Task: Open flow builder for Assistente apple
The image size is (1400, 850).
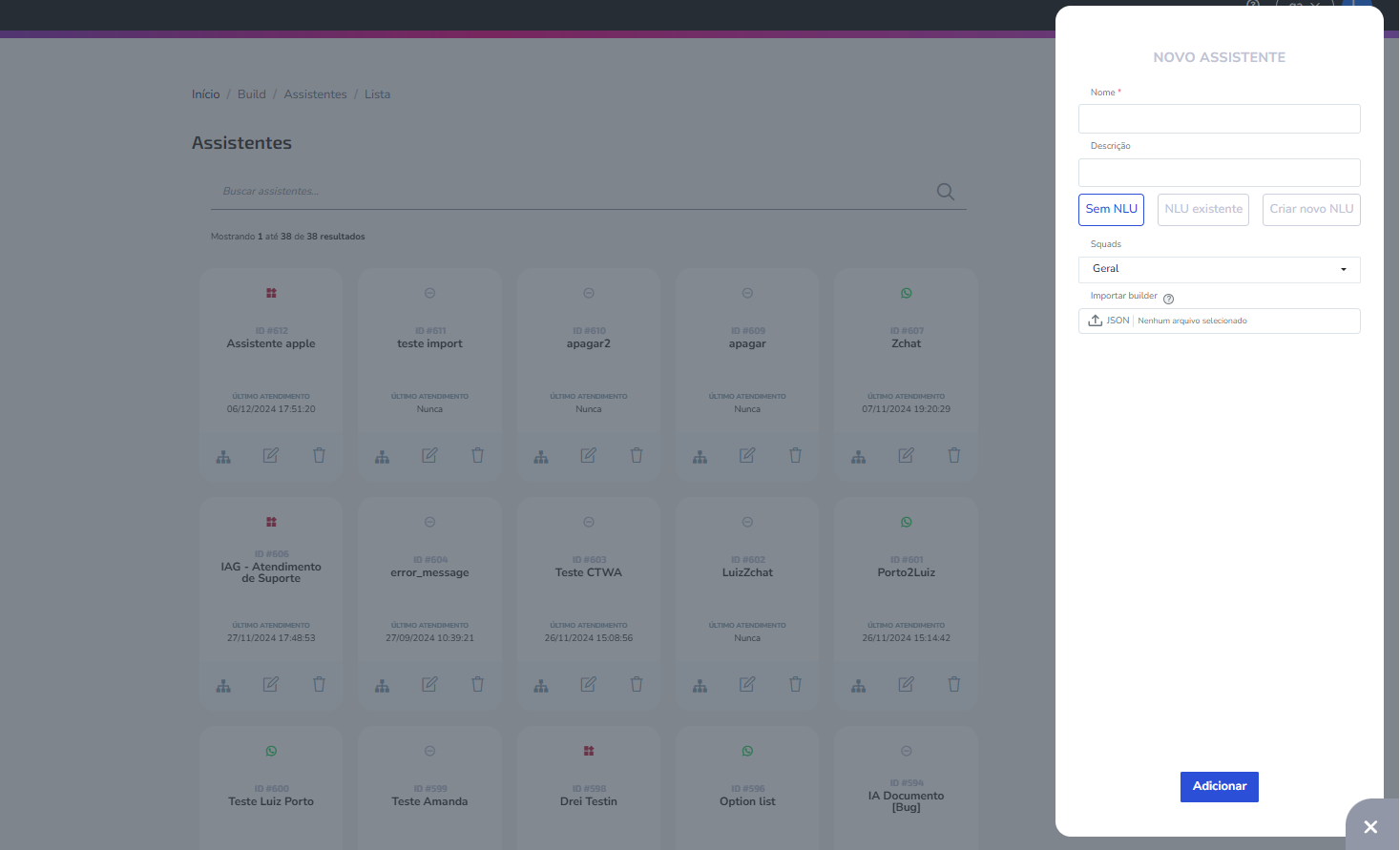Action: pos(223,457)
